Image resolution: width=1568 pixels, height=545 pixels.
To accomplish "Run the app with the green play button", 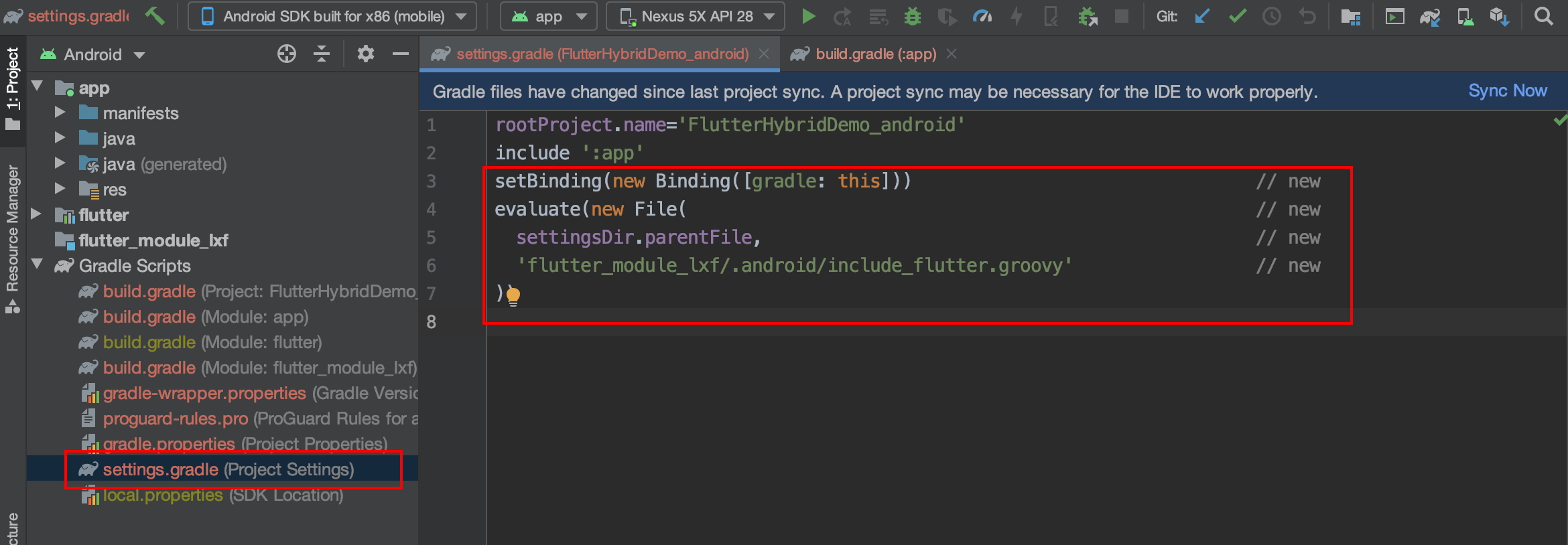I will pyautogui.click(x=808, y=16).
